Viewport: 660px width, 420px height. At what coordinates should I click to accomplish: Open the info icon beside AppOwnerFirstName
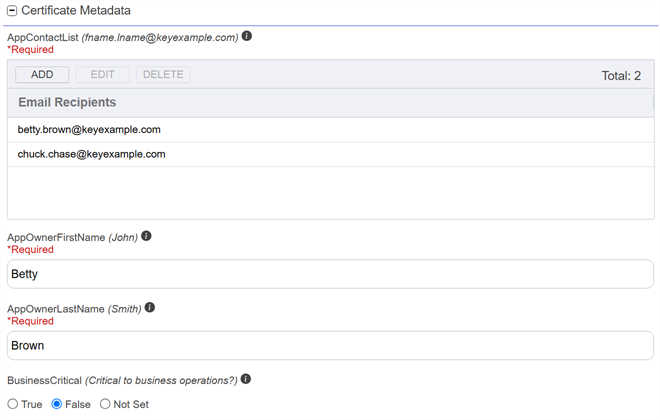pos(146,236)
